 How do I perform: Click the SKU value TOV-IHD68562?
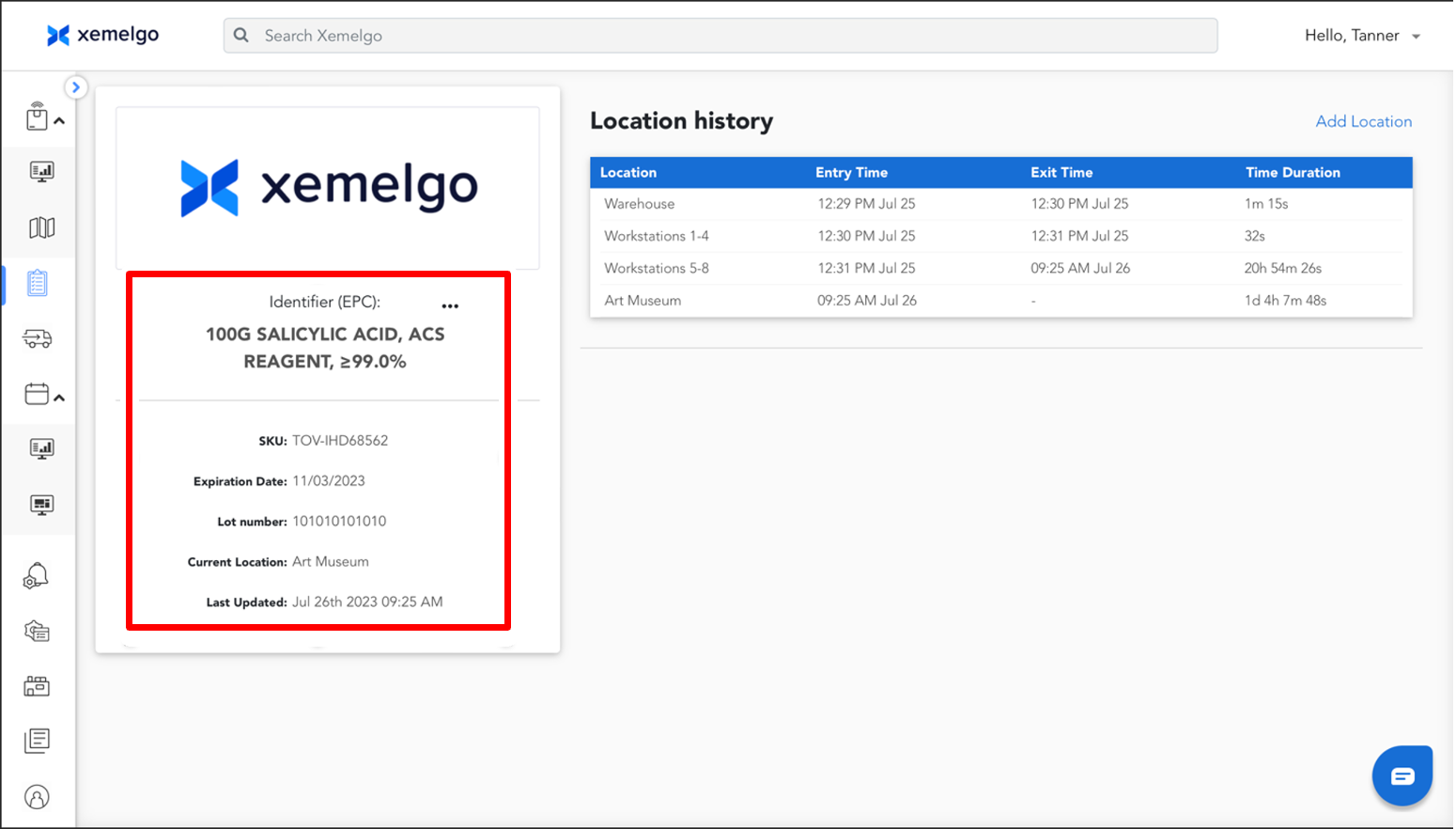[x=340, y=440]
